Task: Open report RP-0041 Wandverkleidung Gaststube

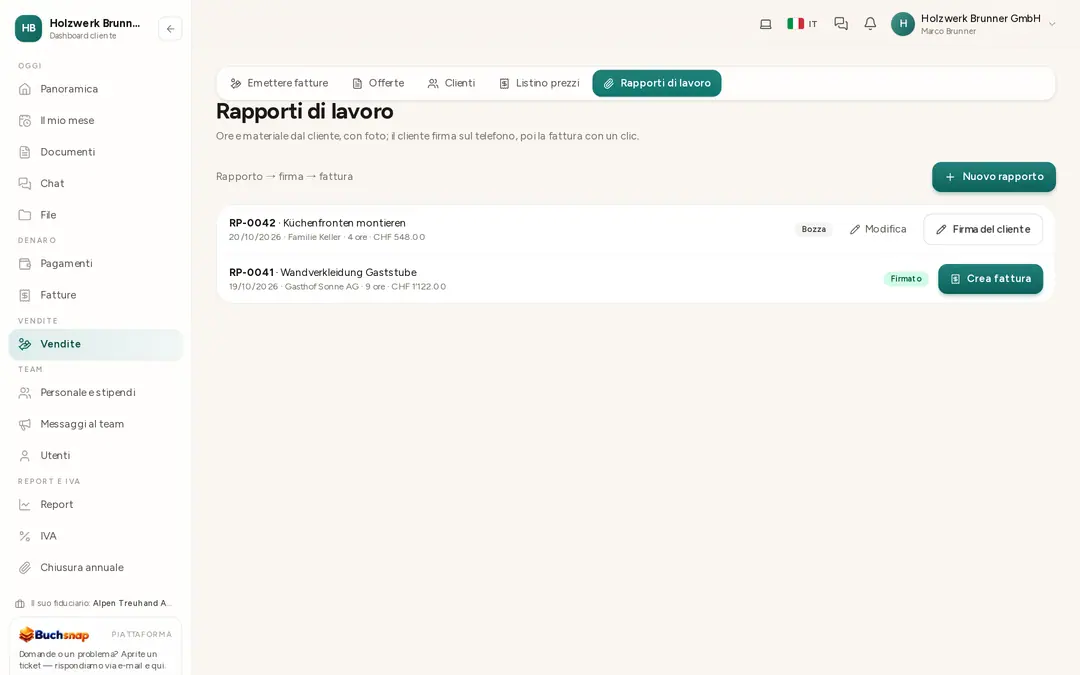Action: click(323, 273)
